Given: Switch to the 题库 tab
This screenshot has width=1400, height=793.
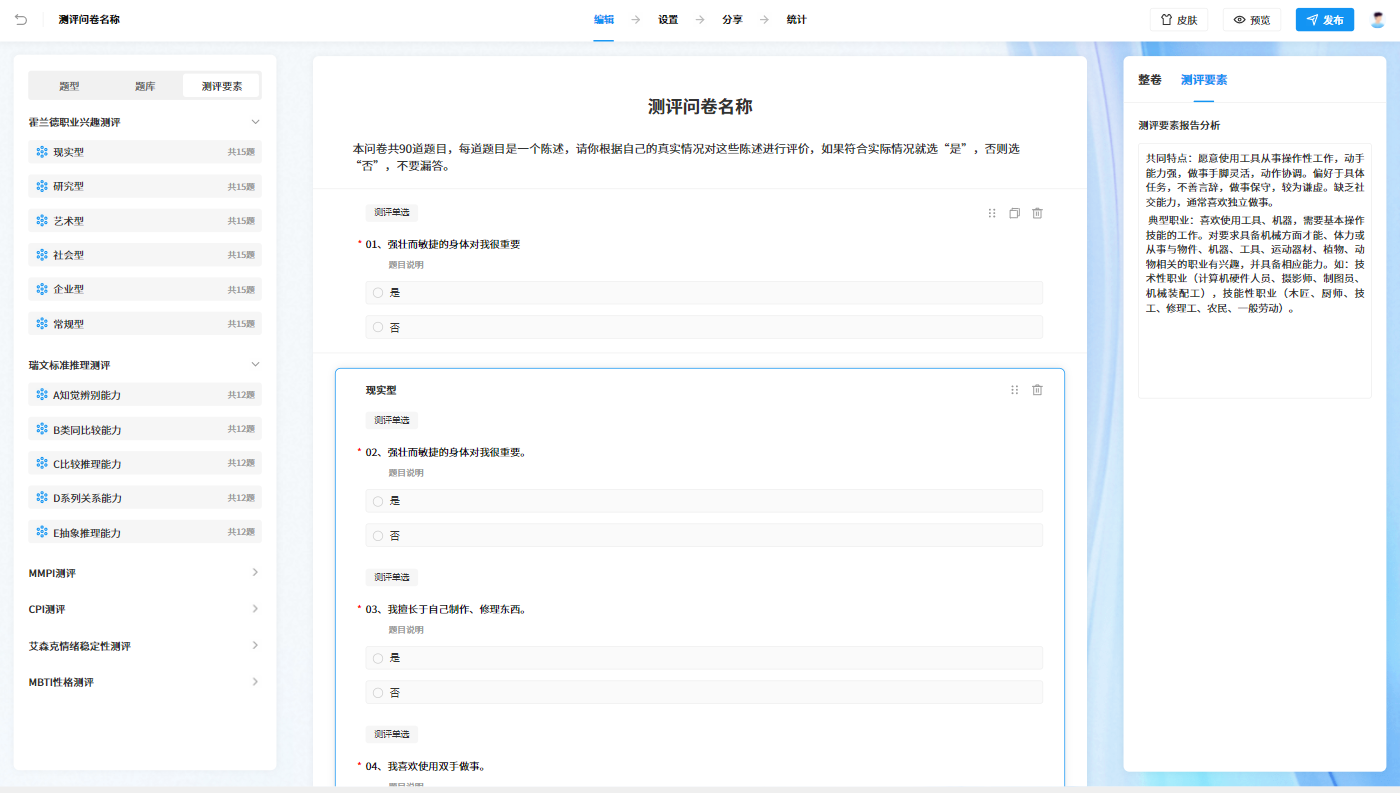Looking at the screenshot, I should pyautogui.click(x=144, y=85).
